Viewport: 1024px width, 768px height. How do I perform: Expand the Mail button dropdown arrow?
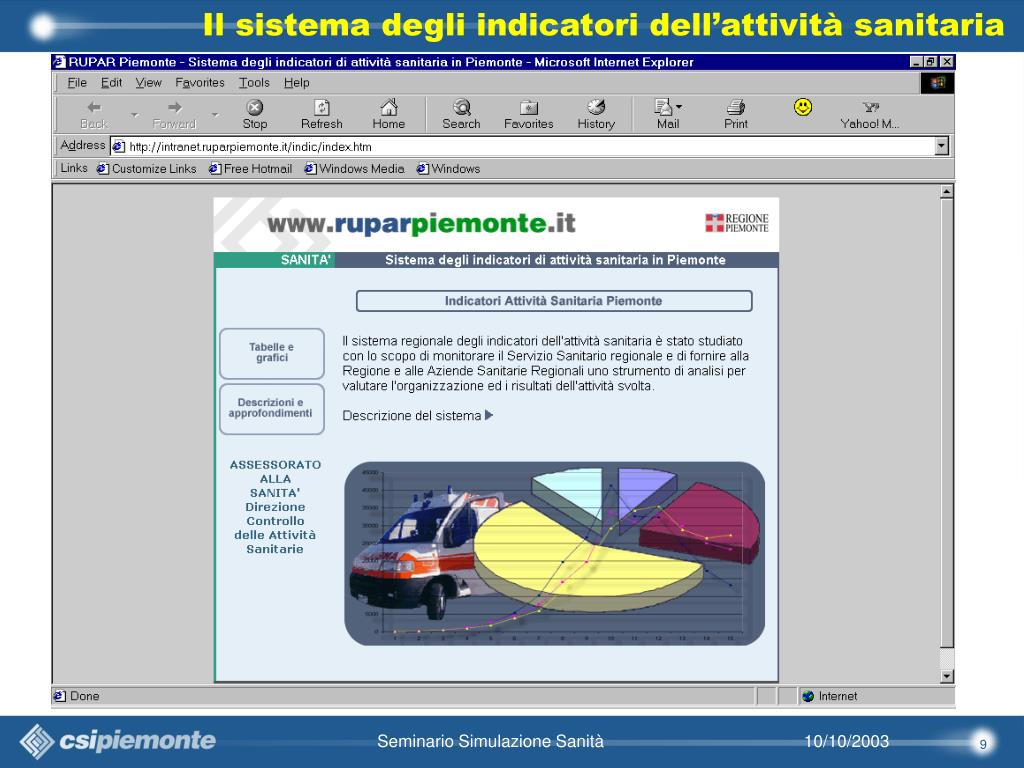(680, 107)
